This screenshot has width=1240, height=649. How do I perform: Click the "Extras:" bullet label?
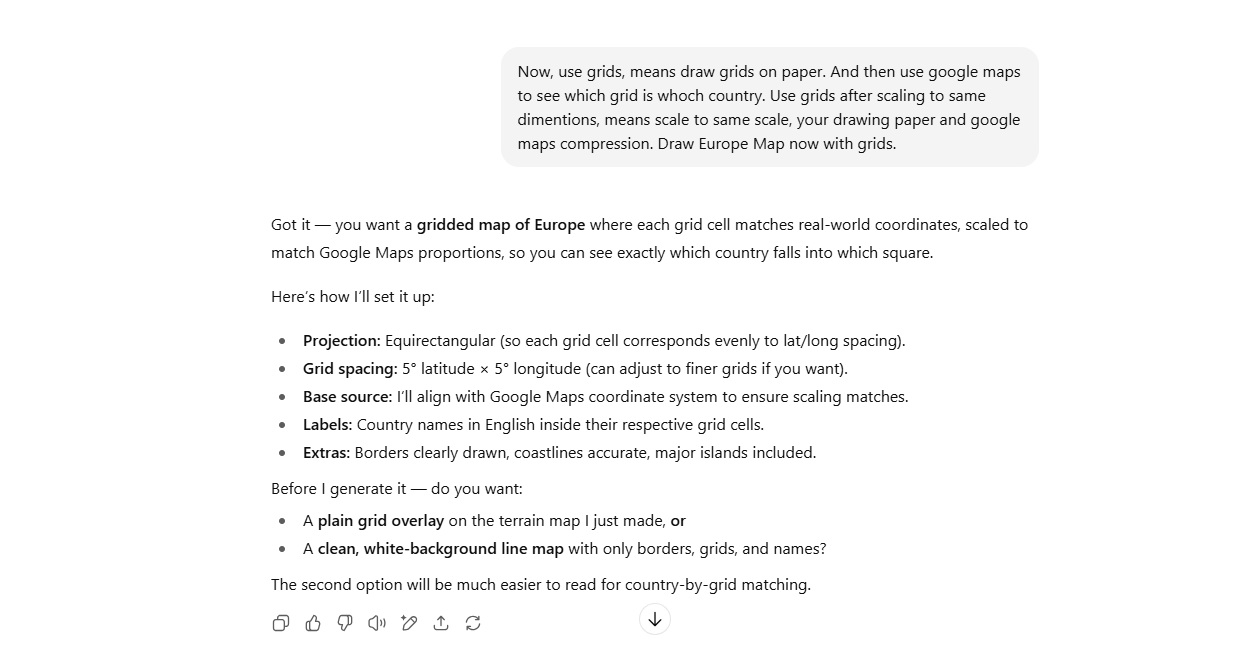tap(326, 453)
